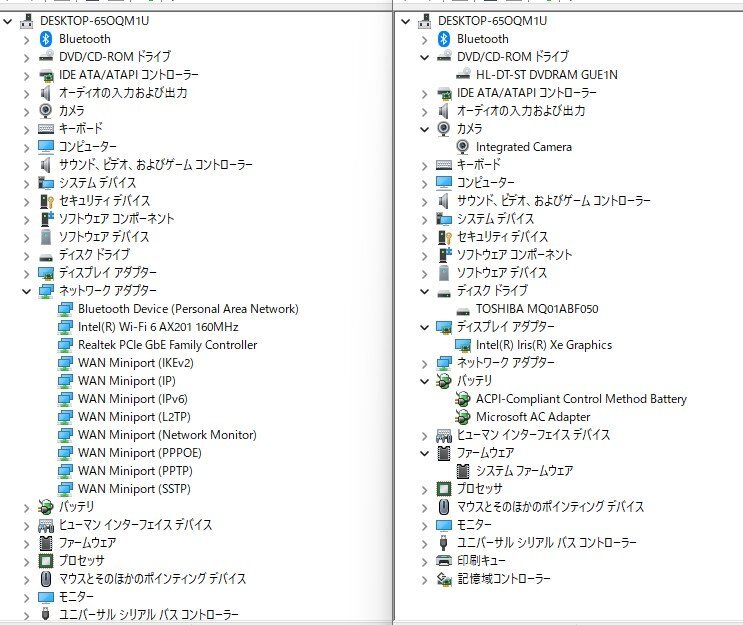
Task: Select IDE ATA/ATAPI コントローラー in right window
Action: [526, 93]
